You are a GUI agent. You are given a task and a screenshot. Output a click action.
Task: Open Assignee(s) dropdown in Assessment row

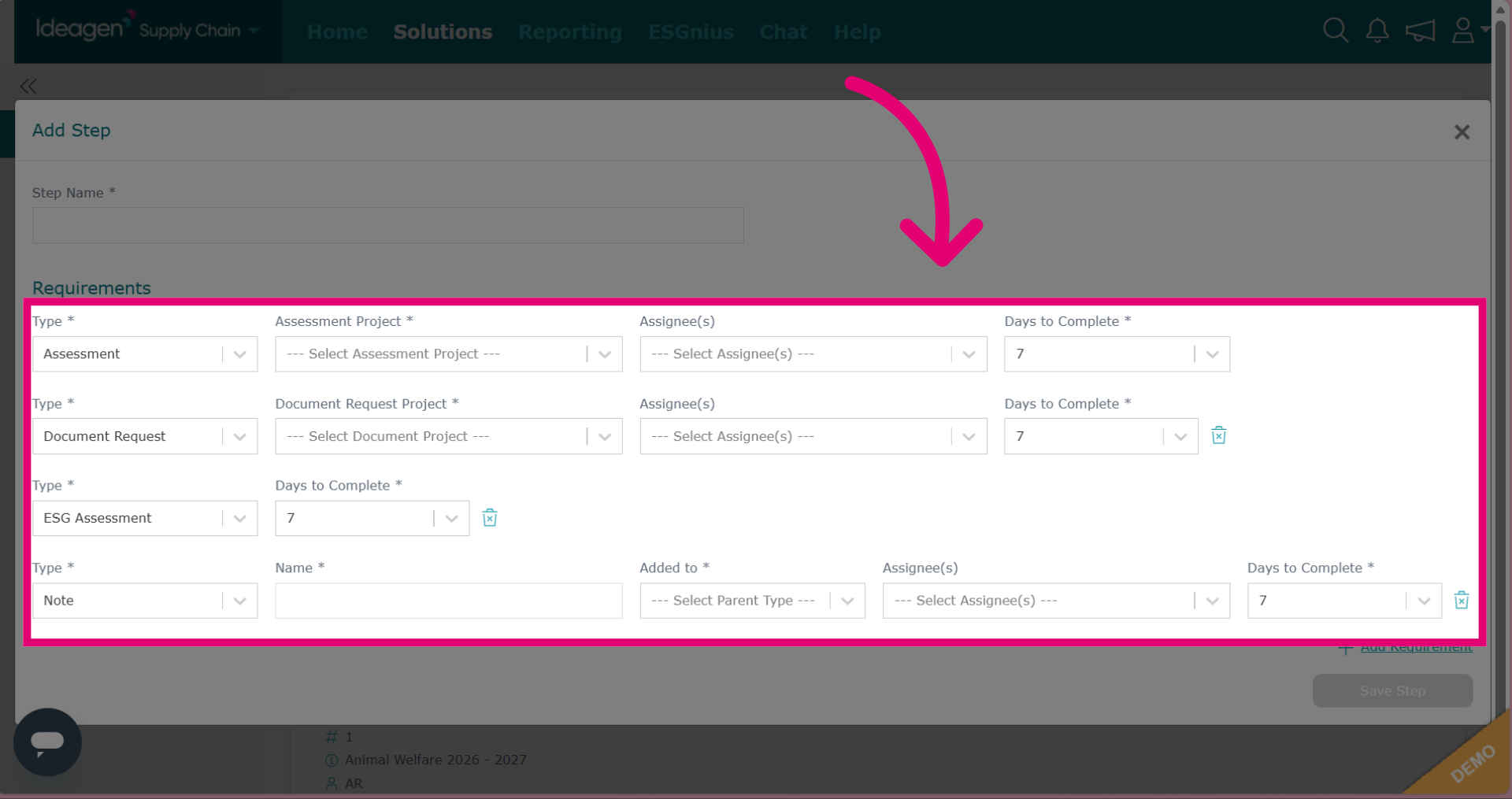click(x=813, y=354)
